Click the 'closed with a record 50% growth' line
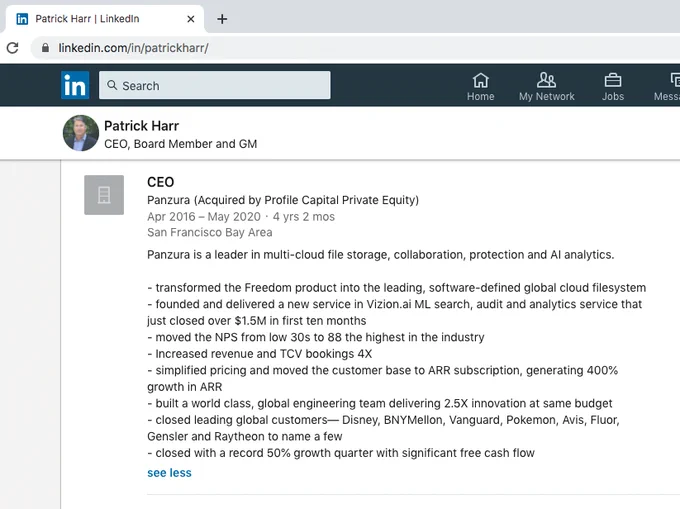The width and height of the screenshot is (680, 509). pos(341,453)
